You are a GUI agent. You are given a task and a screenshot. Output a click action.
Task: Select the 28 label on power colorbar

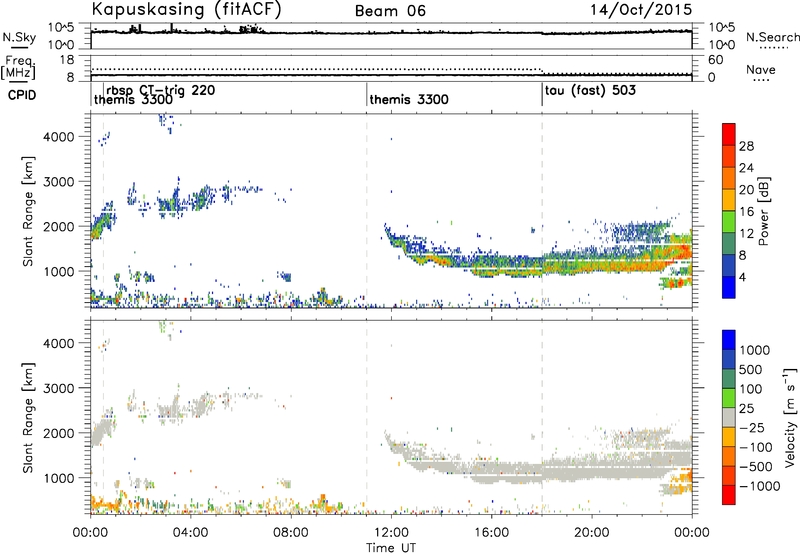pos(746,146)
